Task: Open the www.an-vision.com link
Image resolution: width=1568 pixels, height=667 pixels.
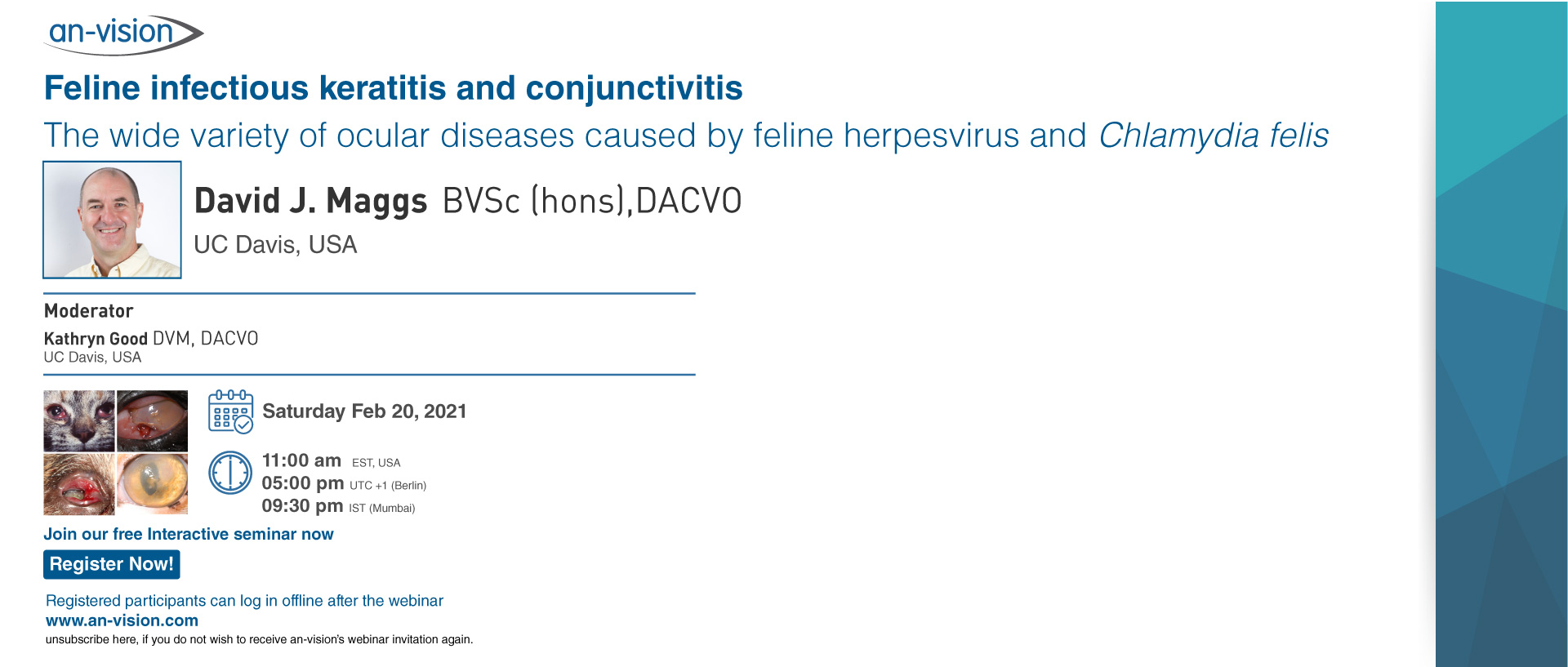Action: point(122,620)
